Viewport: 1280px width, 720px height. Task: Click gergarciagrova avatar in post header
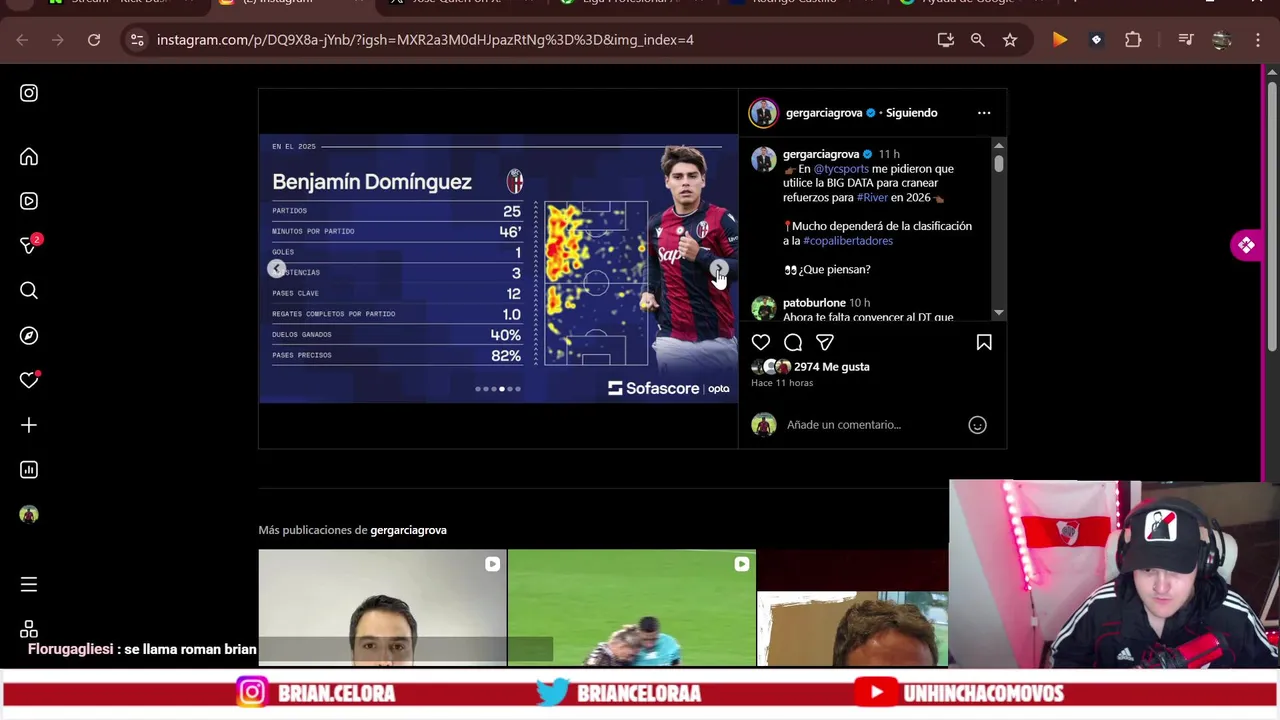click(x=764, y=113)
